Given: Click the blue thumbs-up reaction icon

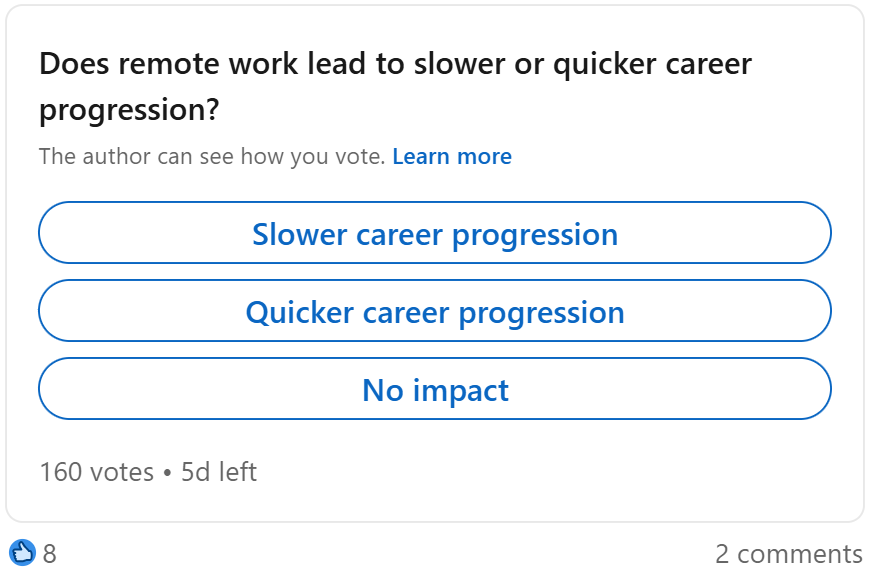Looking at the screenshot, I should [x=22, y=553].
